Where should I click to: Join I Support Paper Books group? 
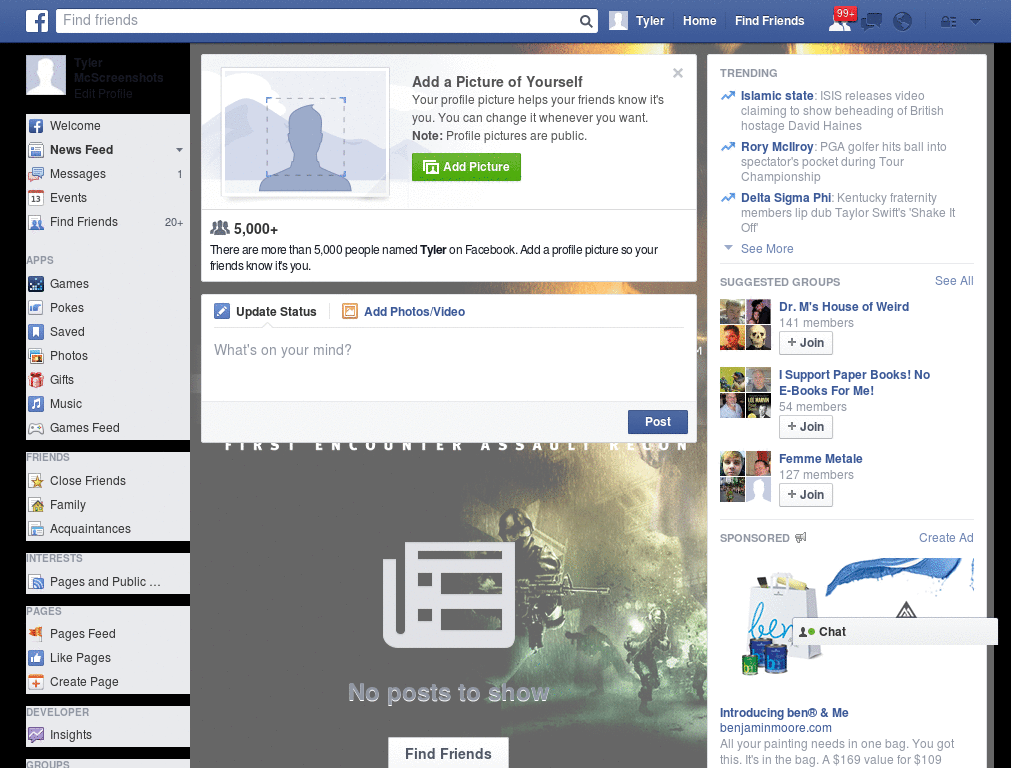806,427
